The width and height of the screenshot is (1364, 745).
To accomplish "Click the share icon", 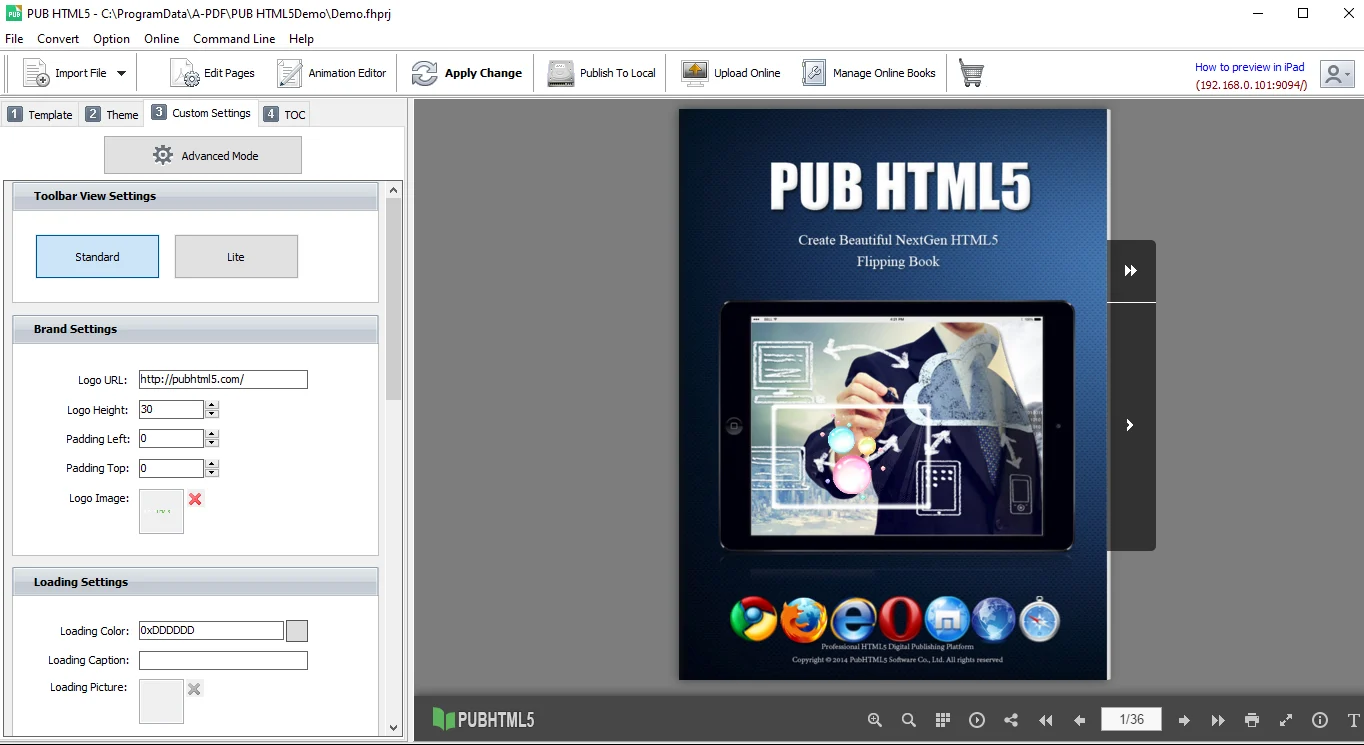I will [x=1011, y=720].
